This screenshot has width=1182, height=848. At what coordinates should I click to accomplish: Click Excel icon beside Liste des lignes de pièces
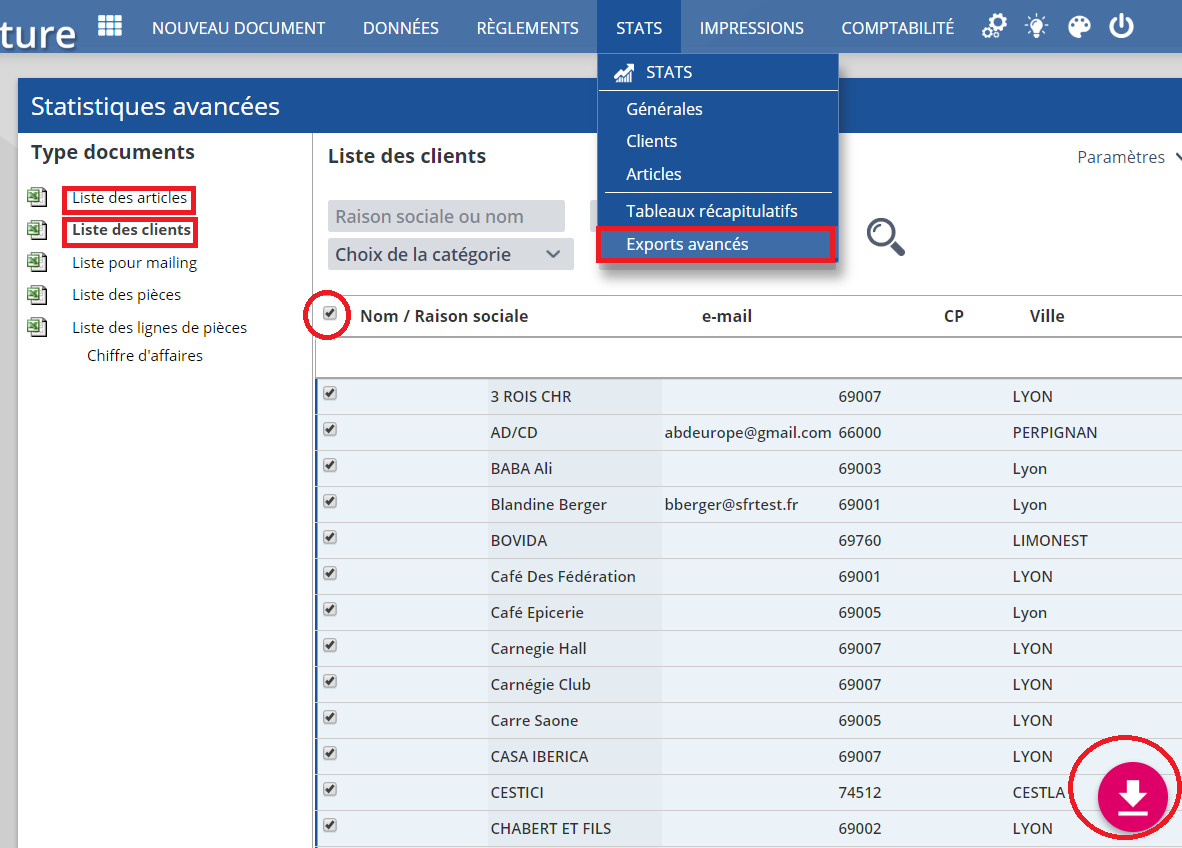tap(37, 327)
